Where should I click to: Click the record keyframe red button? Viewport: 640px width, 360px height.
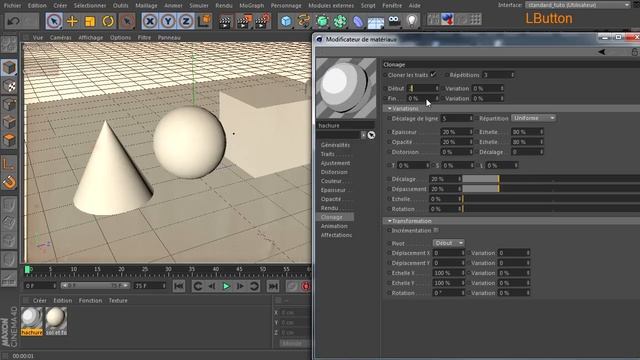[305, 286]
